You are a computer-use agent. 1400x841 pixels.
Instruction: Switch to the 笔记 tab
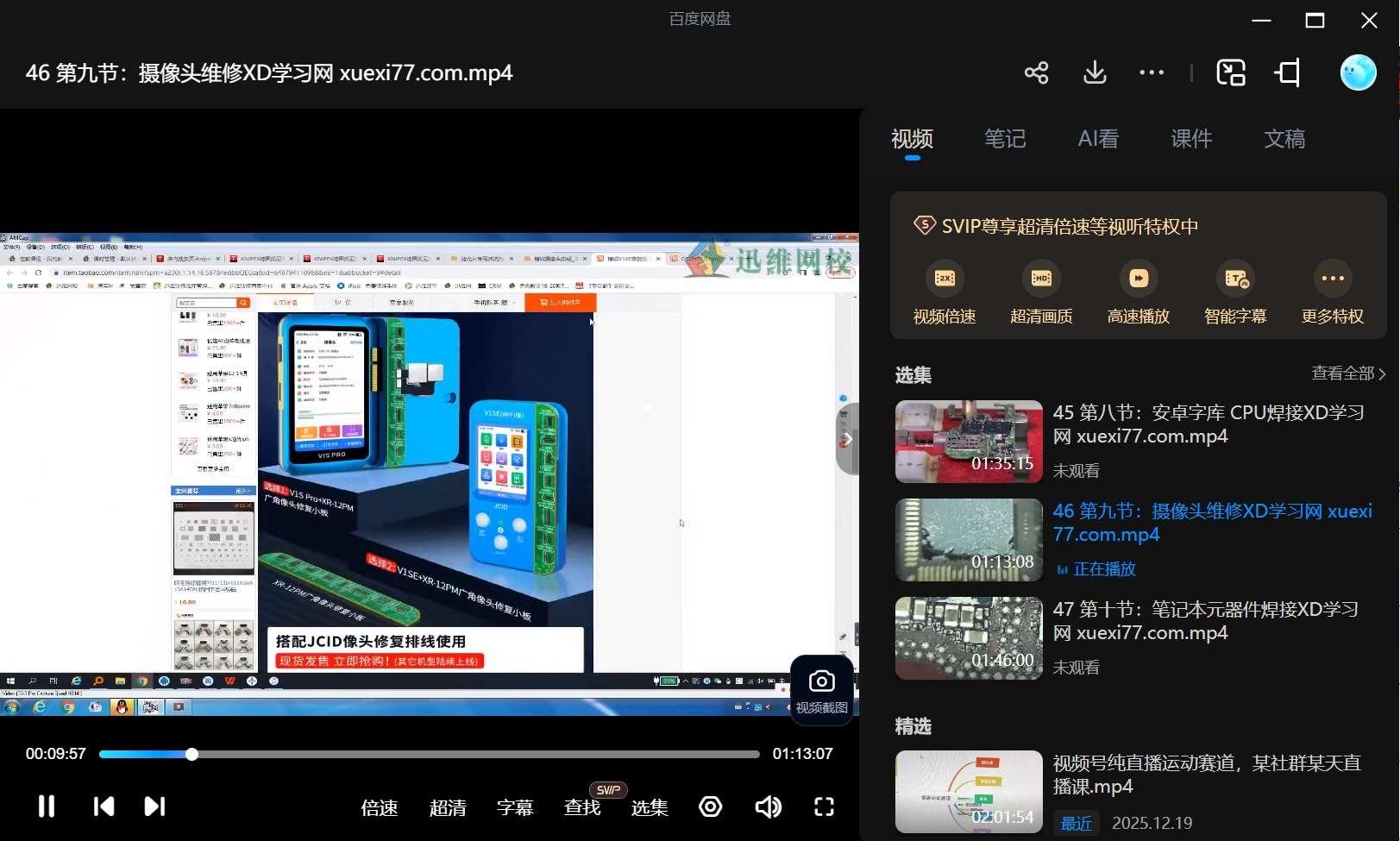point(1004,139)
